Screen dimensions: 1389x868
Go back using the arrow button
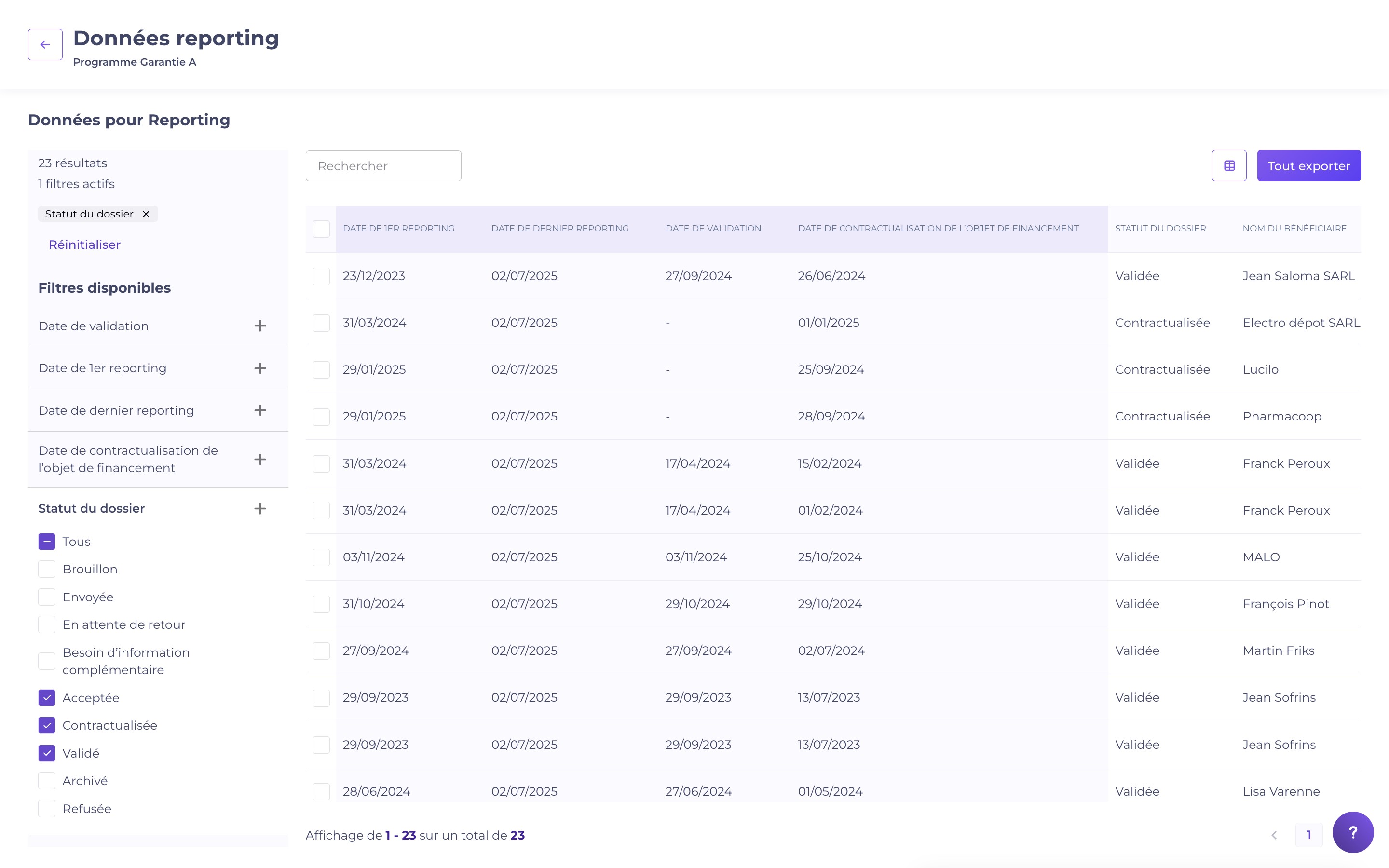point(45,45)
